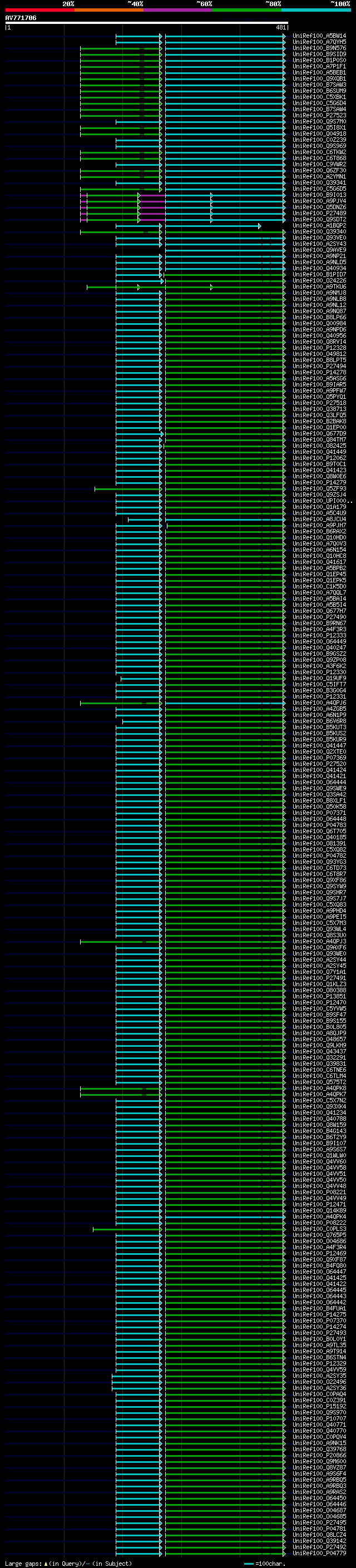Click the purple ~60% identity legend segment

[179, 10]
